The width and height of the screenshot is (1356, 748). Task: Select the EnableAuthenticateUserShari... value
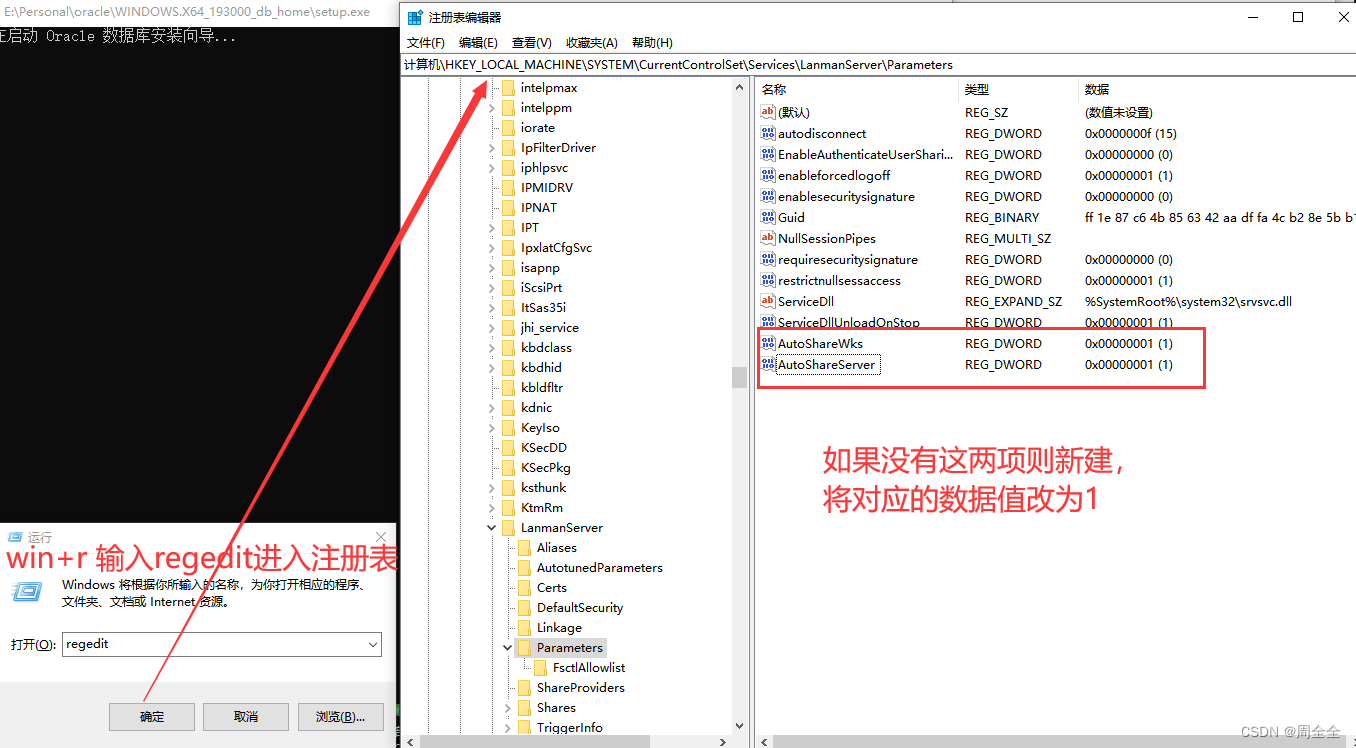coord(866,155)
